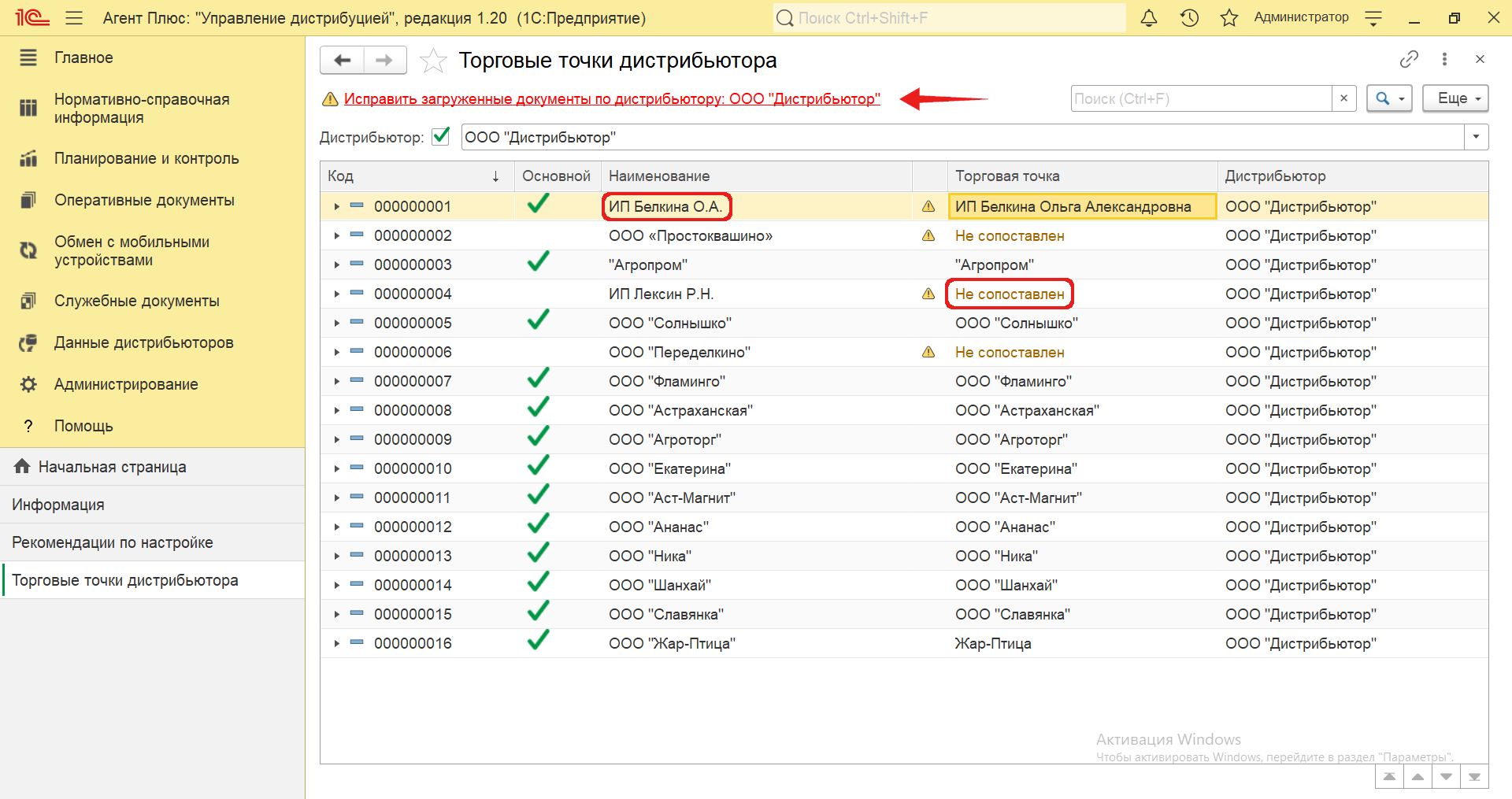Expand row 000000001
The height and width of the screenshot is (799, 1512).
(x=336, y=206)
